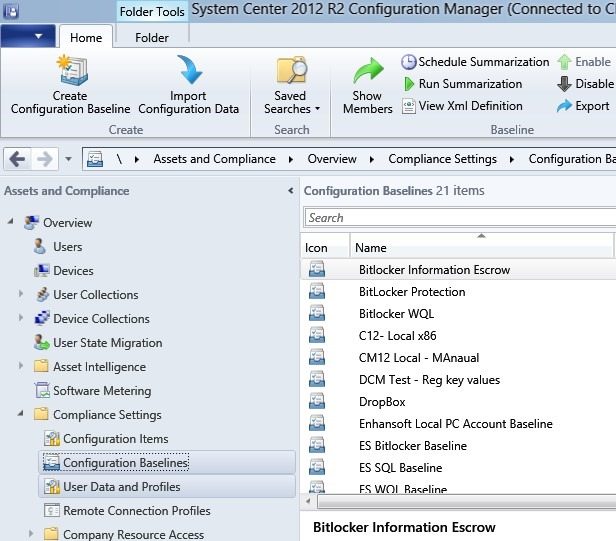This screenshot has height=541, width=616.
Task: Open the application menu dropdown button
Action: (x=28, y=36)
